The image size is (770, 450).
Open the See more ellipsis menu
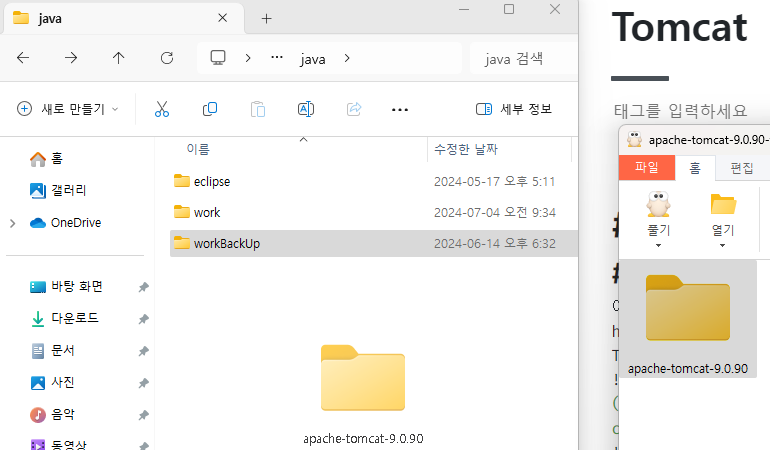(400, 110)
